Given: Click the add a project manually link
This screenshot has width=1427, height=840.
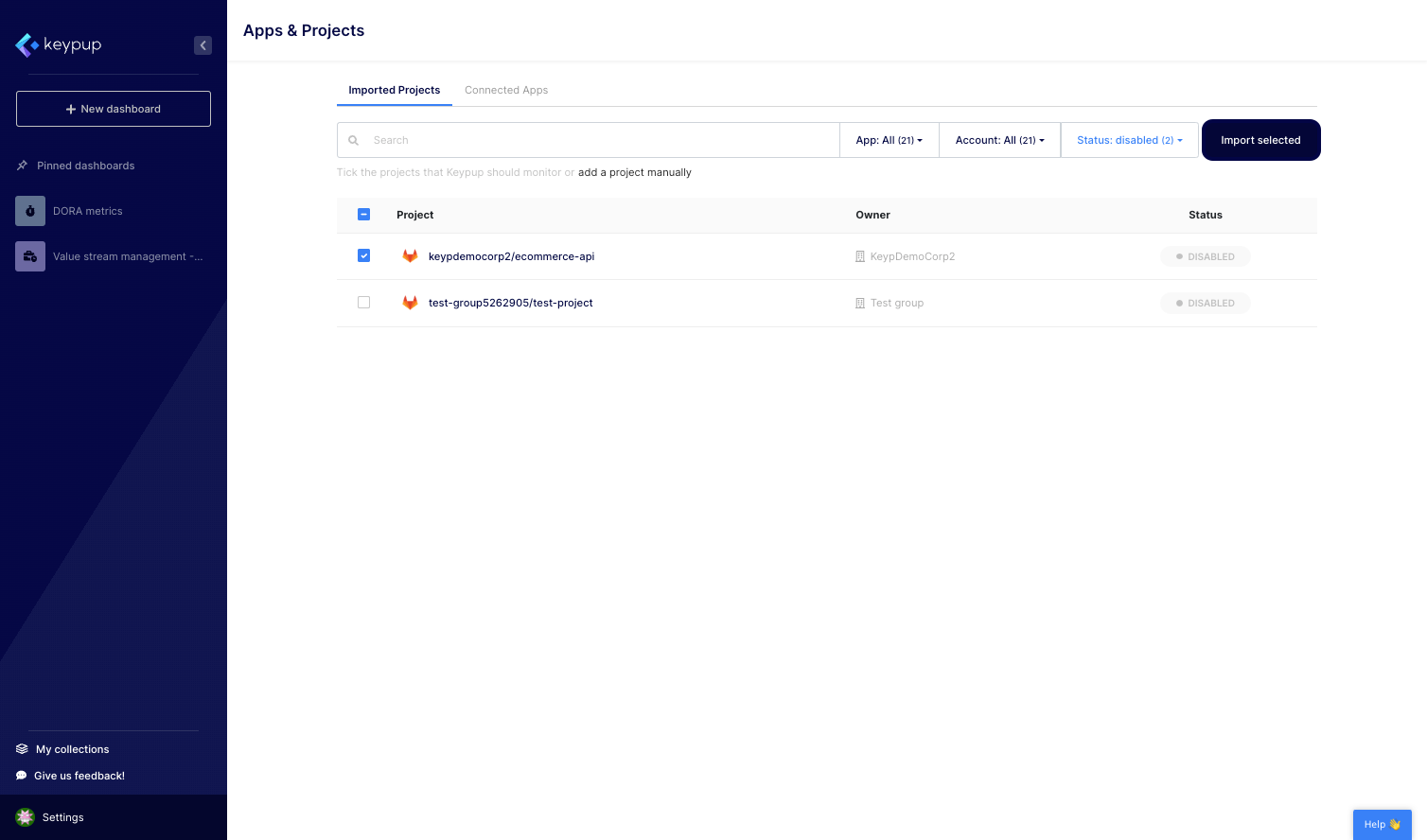Looking at the screenshot, I should [x=634, y=172].
